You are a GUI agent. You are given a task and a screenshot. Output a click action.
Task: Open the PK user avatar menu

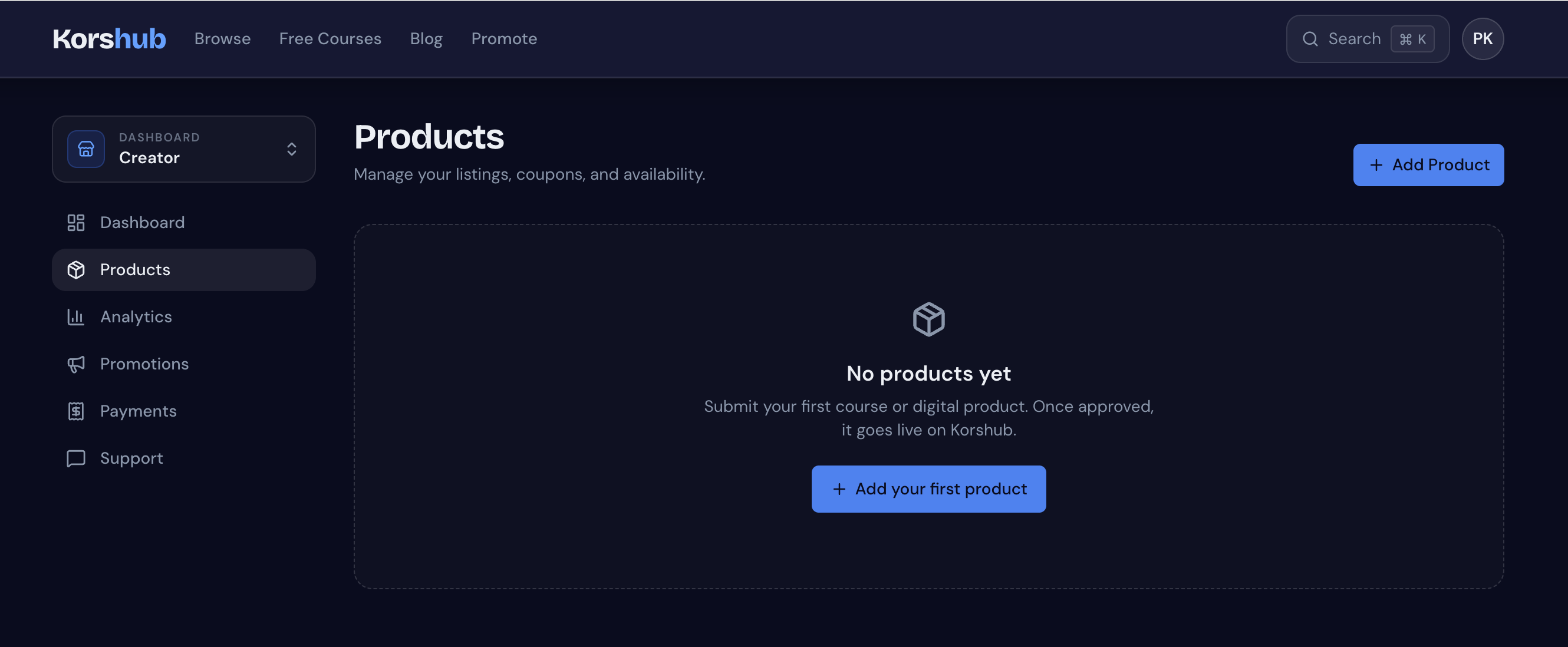click(1482, 39)
